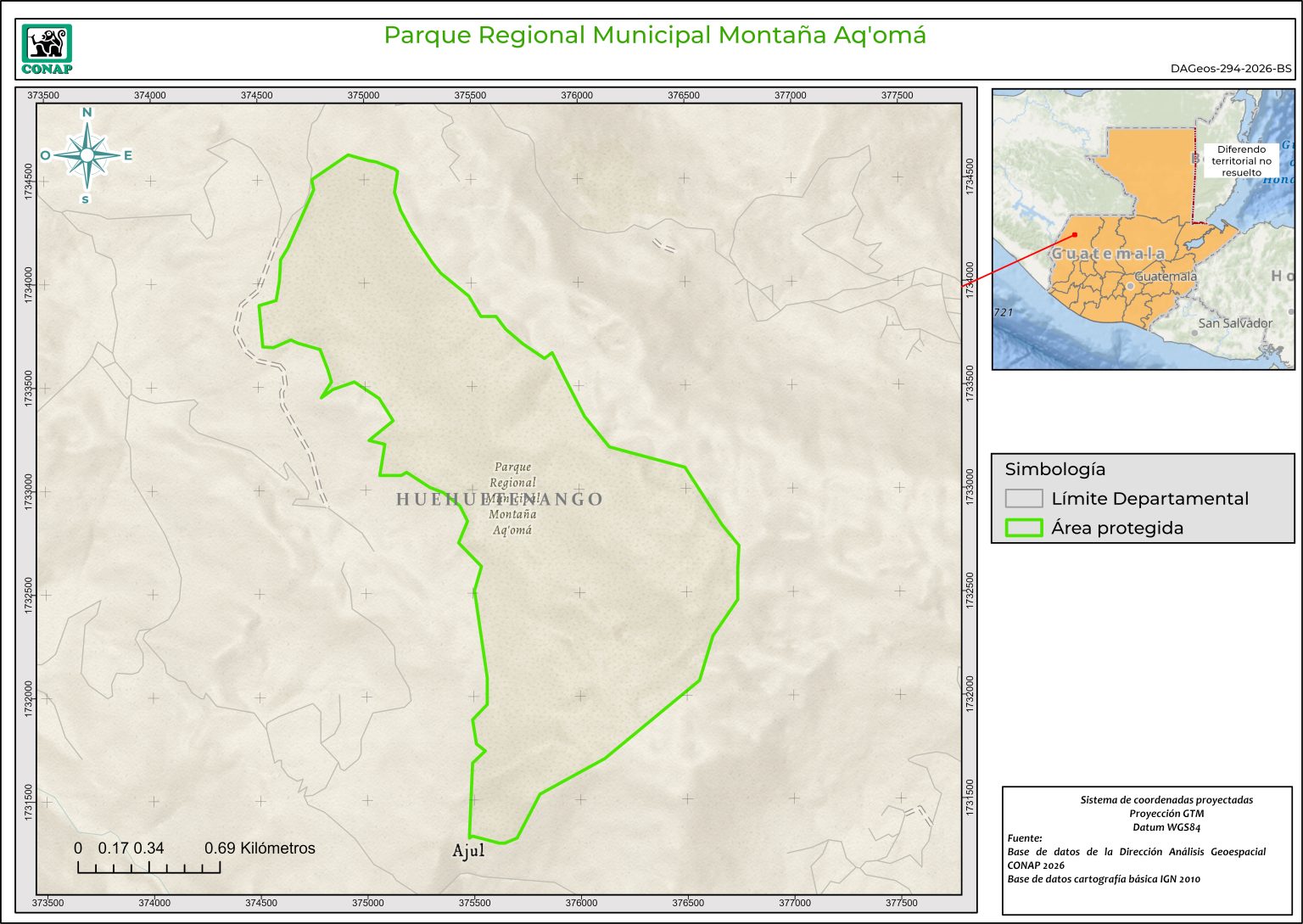Viewport: 1303px width, 924px height.
Task: Click the N letter atop the compass
Action: [x=87, y=113]
